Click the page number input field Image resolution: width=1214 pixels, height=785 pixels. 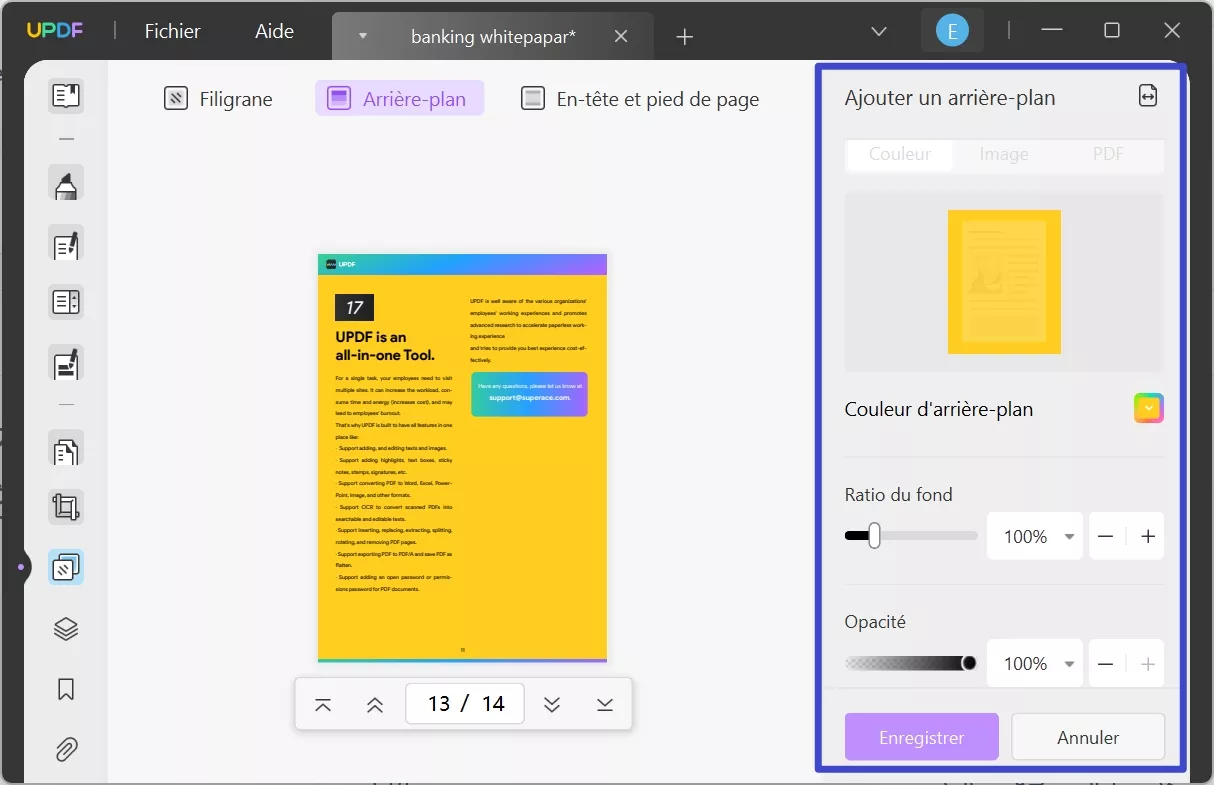[x=465, y=703]
